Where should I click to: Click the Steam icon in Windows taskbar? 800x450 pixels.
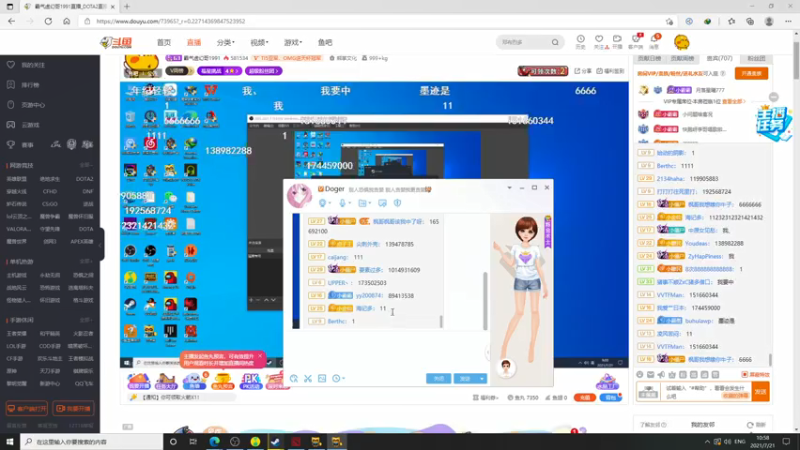[x=276, y=441]
